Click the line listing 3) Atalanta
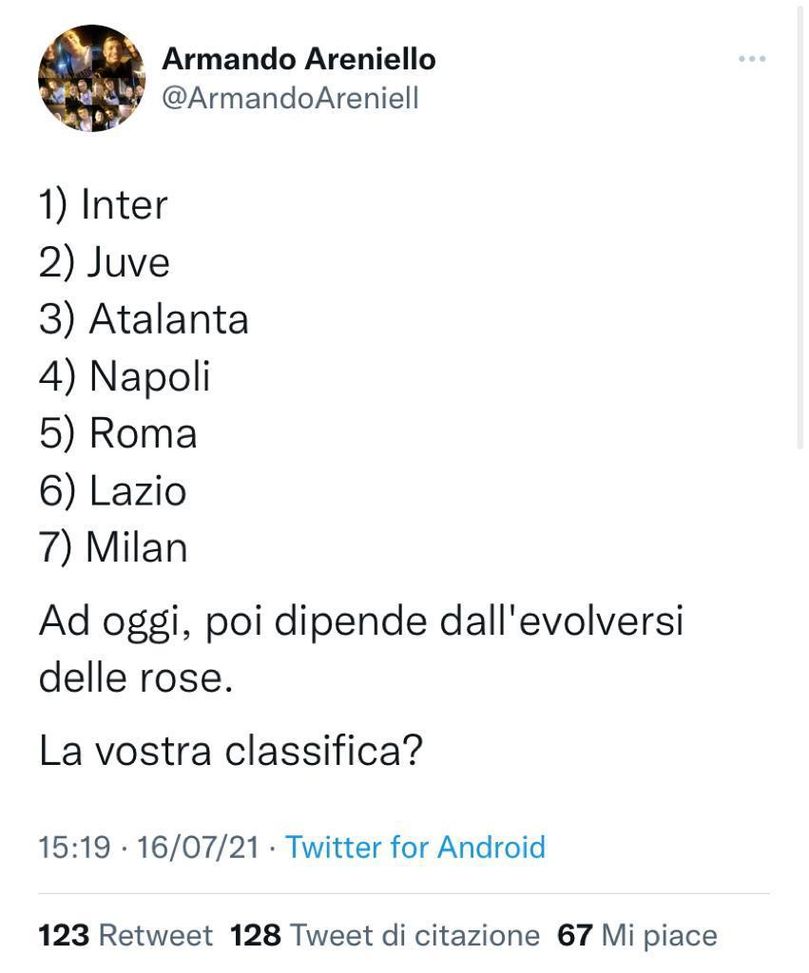The height and width of the screenshot is (973, 809). point(145,320)
